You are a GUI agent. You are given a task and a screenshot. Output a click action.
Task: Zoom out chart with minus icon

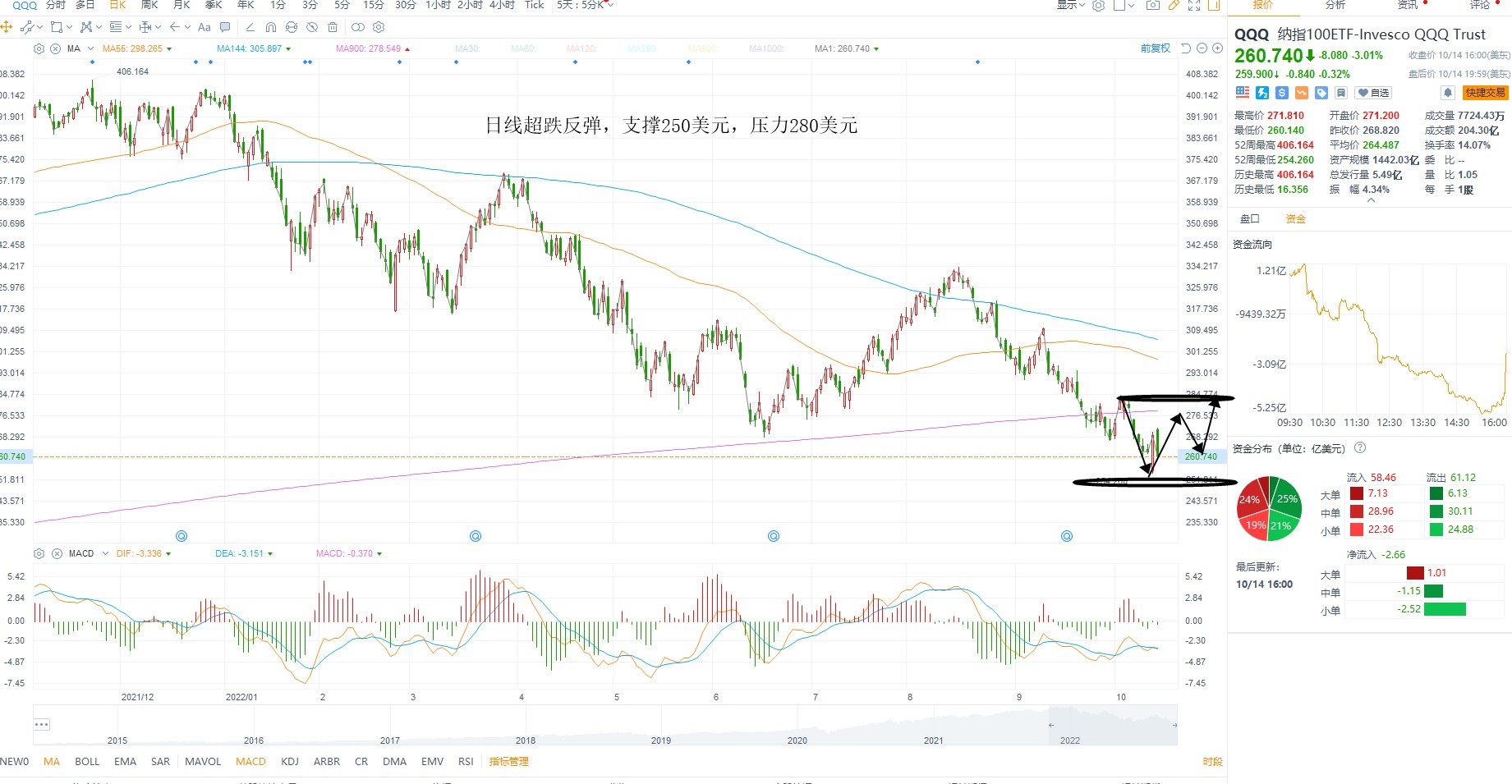1202,48
